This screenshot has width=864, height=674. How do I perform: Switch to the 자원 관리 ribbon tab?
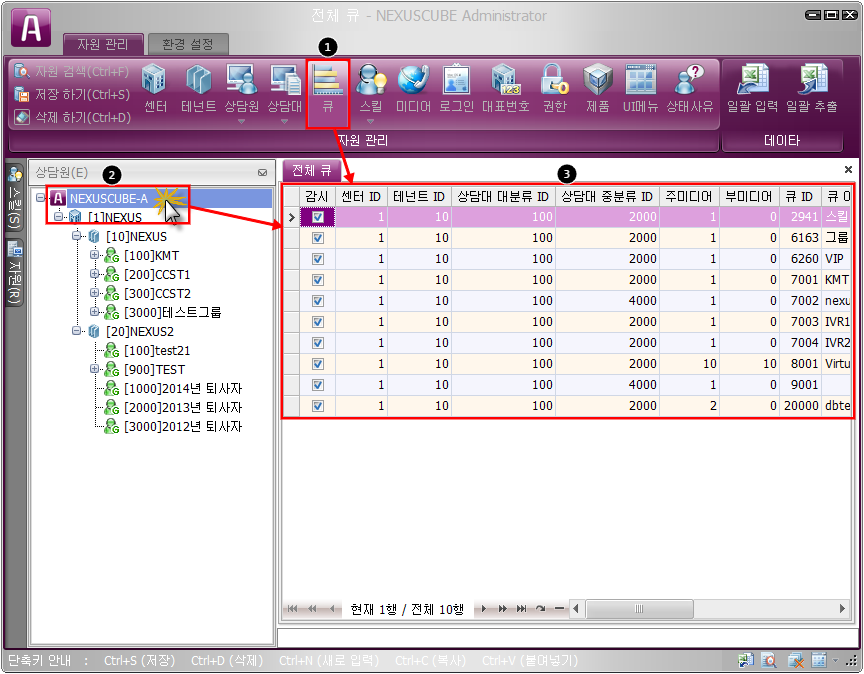tap(103, 44)
